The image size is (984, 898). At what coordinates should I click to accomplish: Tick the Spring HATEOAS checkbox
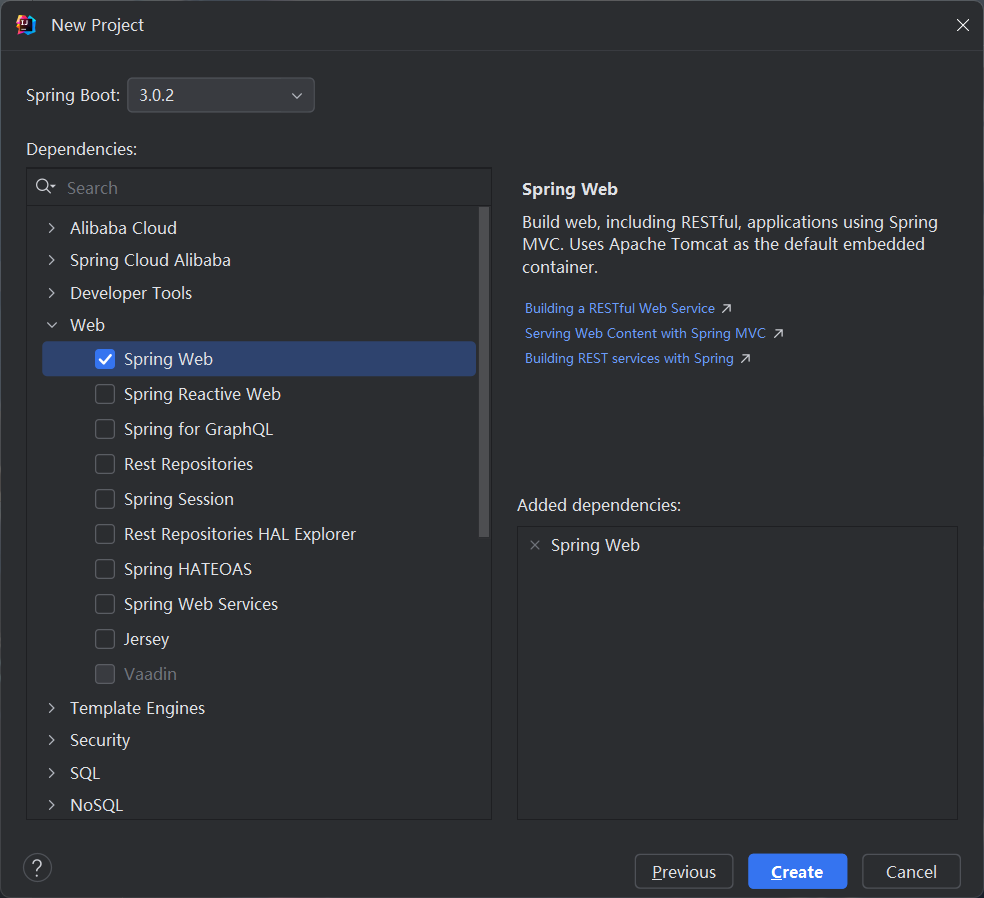coord(105,569)
